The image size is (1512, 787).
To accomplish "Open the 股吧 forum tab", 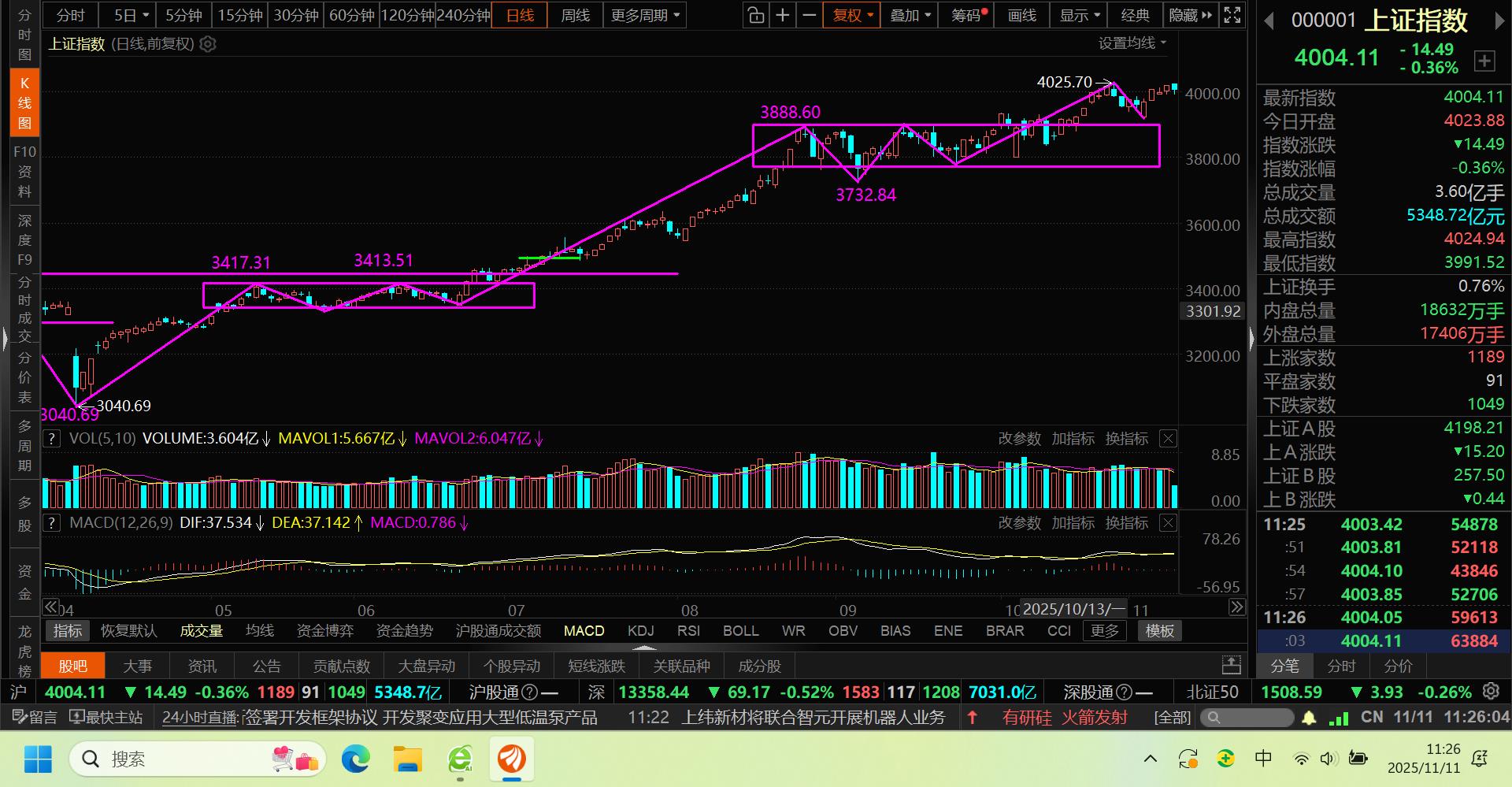I will (x=73, y=666).
